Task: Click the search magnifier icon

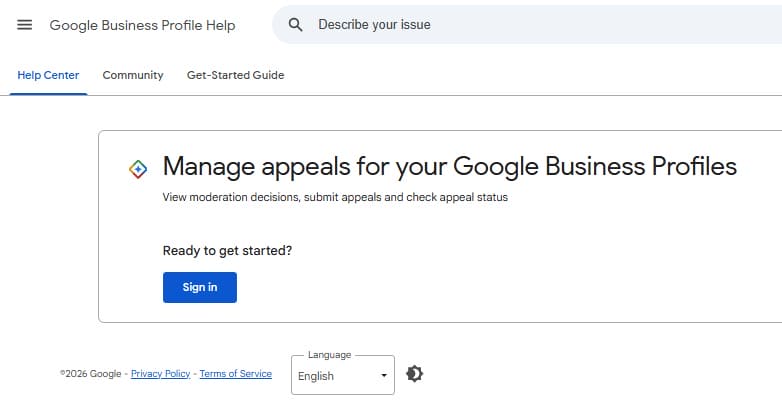Action: pyautogui.click(x=295, y=24)
